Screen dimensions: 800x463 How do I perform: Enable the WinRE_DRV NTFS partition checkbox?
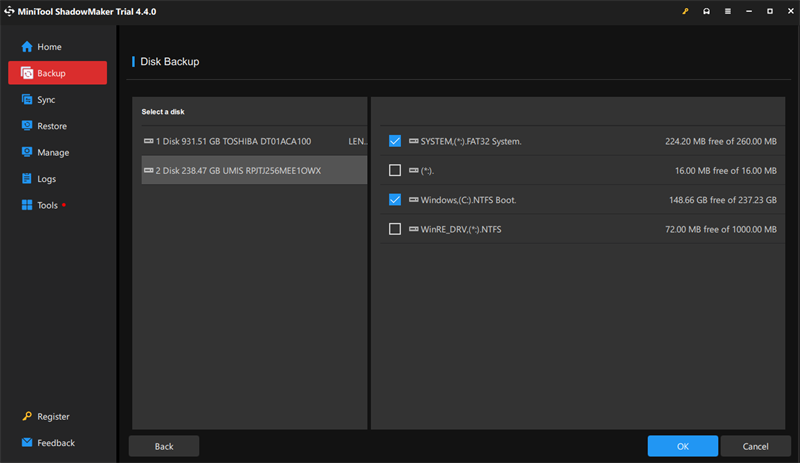395,229
